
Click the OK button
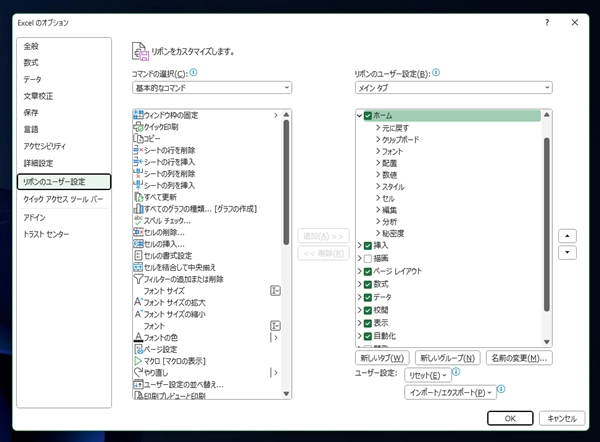coord(510,418)
